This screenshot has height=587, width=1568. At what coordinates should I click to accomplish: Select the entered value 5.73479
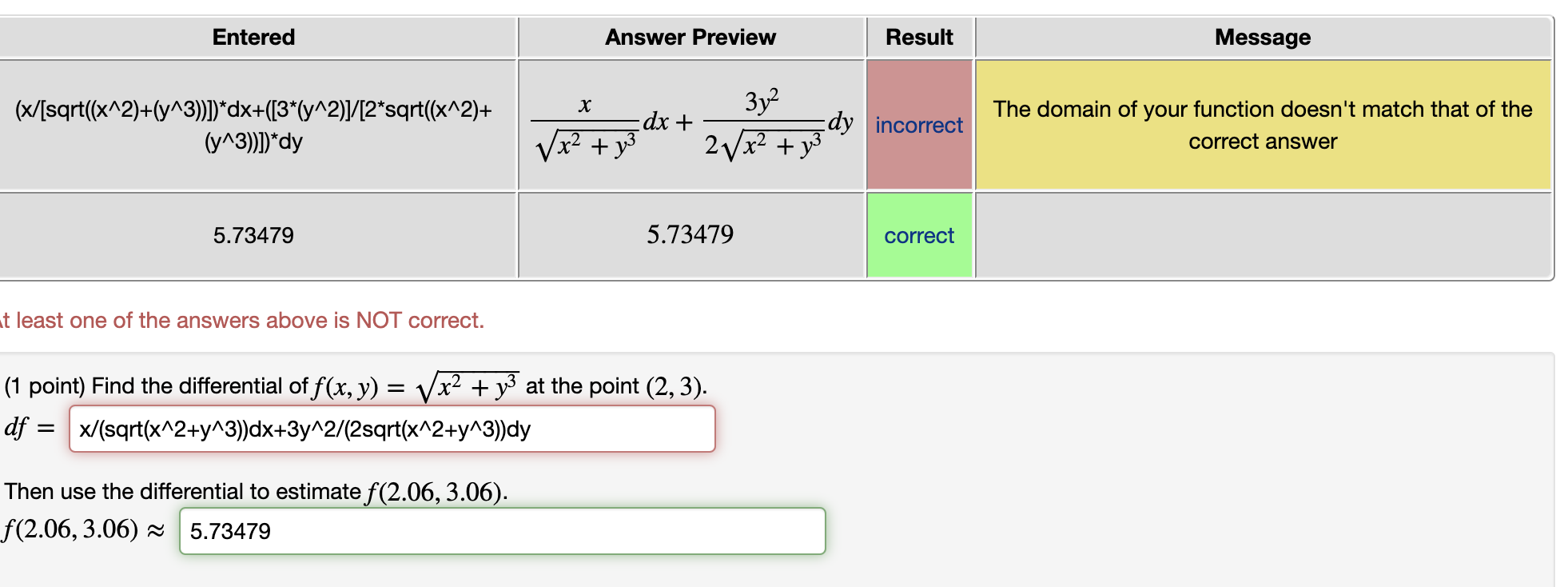pyautogui.click(x=253, y=235)
